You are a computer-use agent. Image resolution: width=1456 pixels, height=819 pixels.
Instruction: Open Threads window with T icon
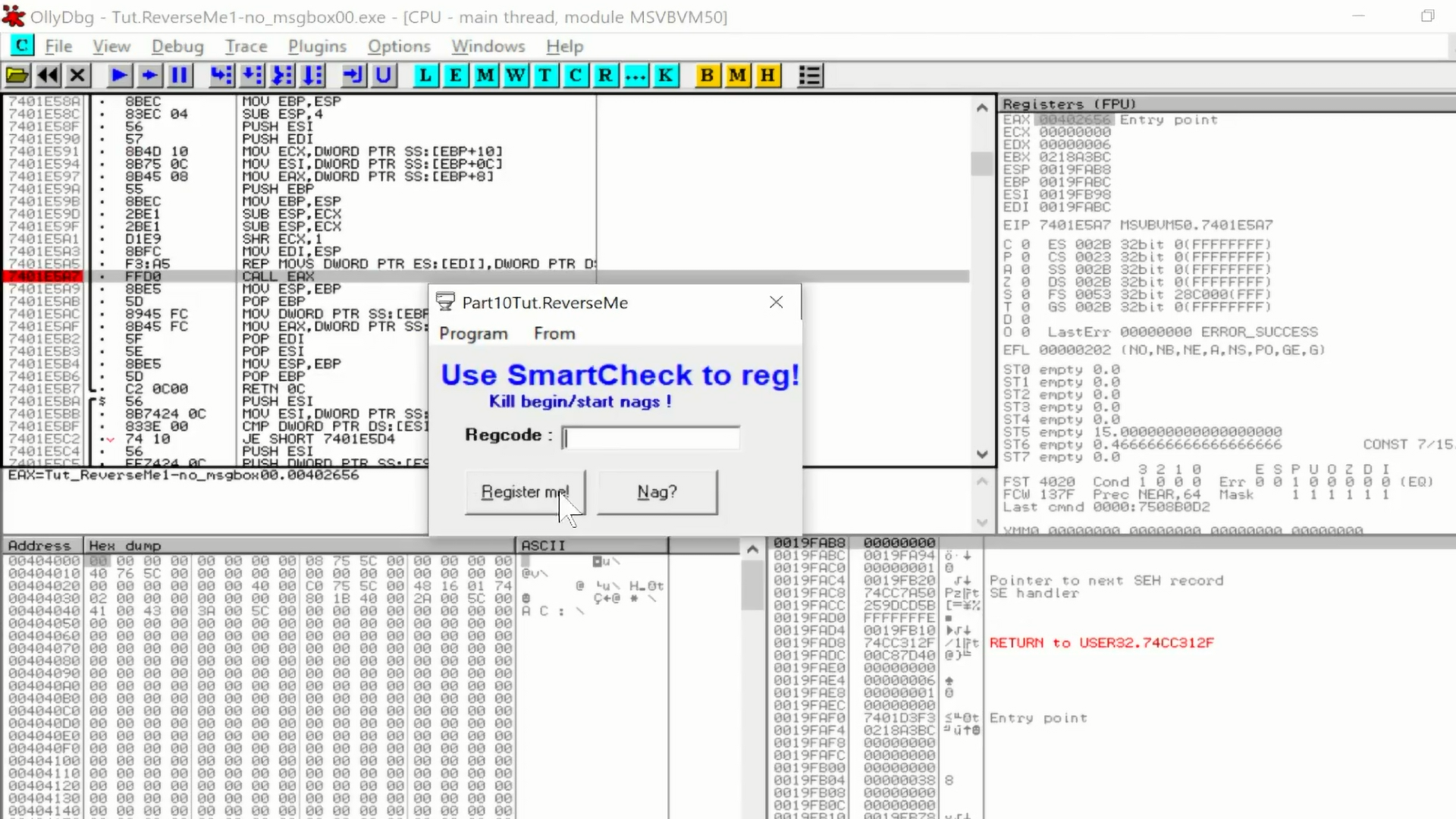[545, 75]
